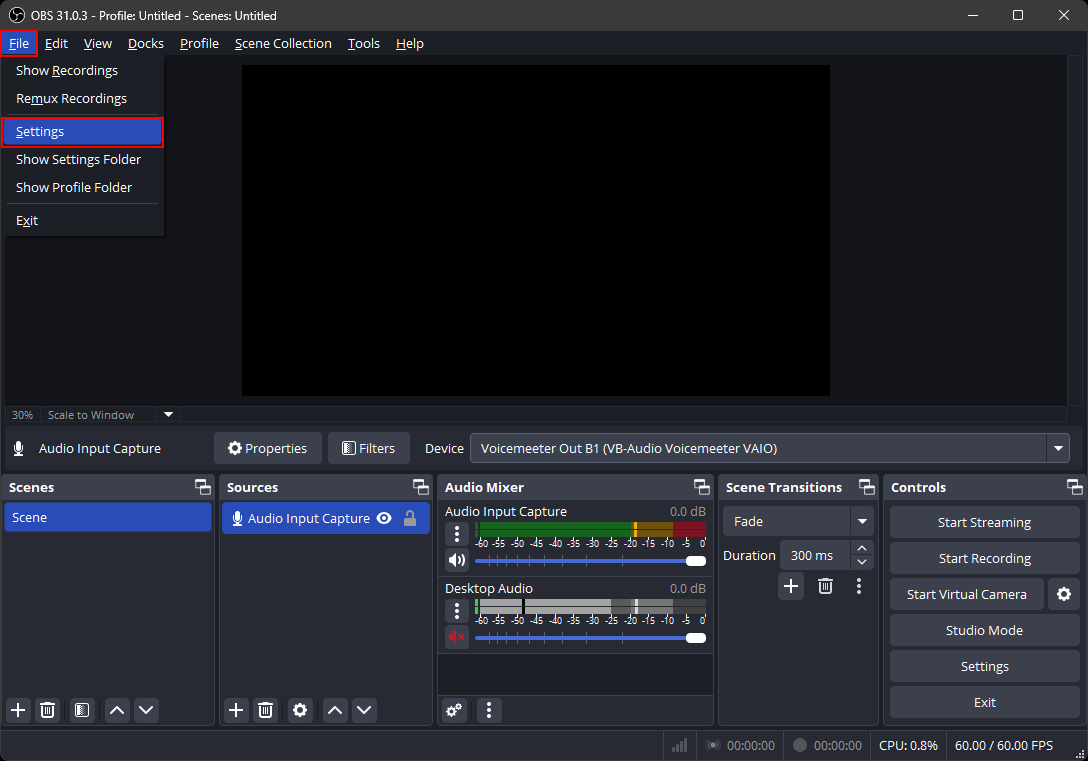
Task: Open the preview scale dropdown arrow
Action: (x=168, y=414)
